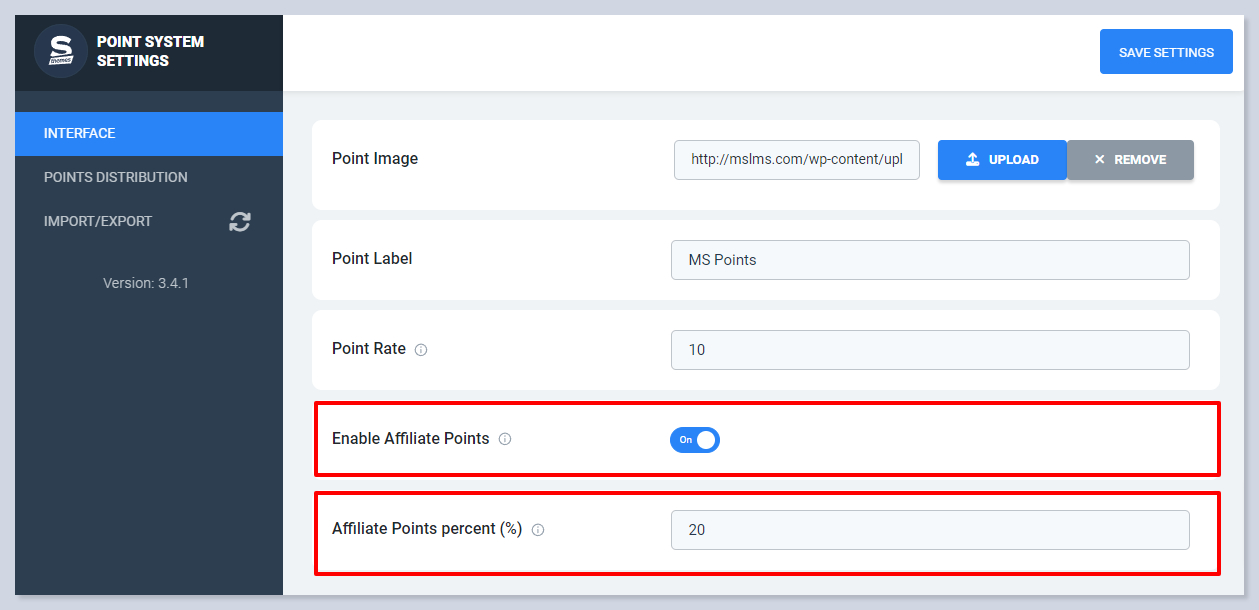Image resolution: width=1259 pixels, height=610 pixels.
Task: Click the Point Rate input field
Action: click(930, 350)
